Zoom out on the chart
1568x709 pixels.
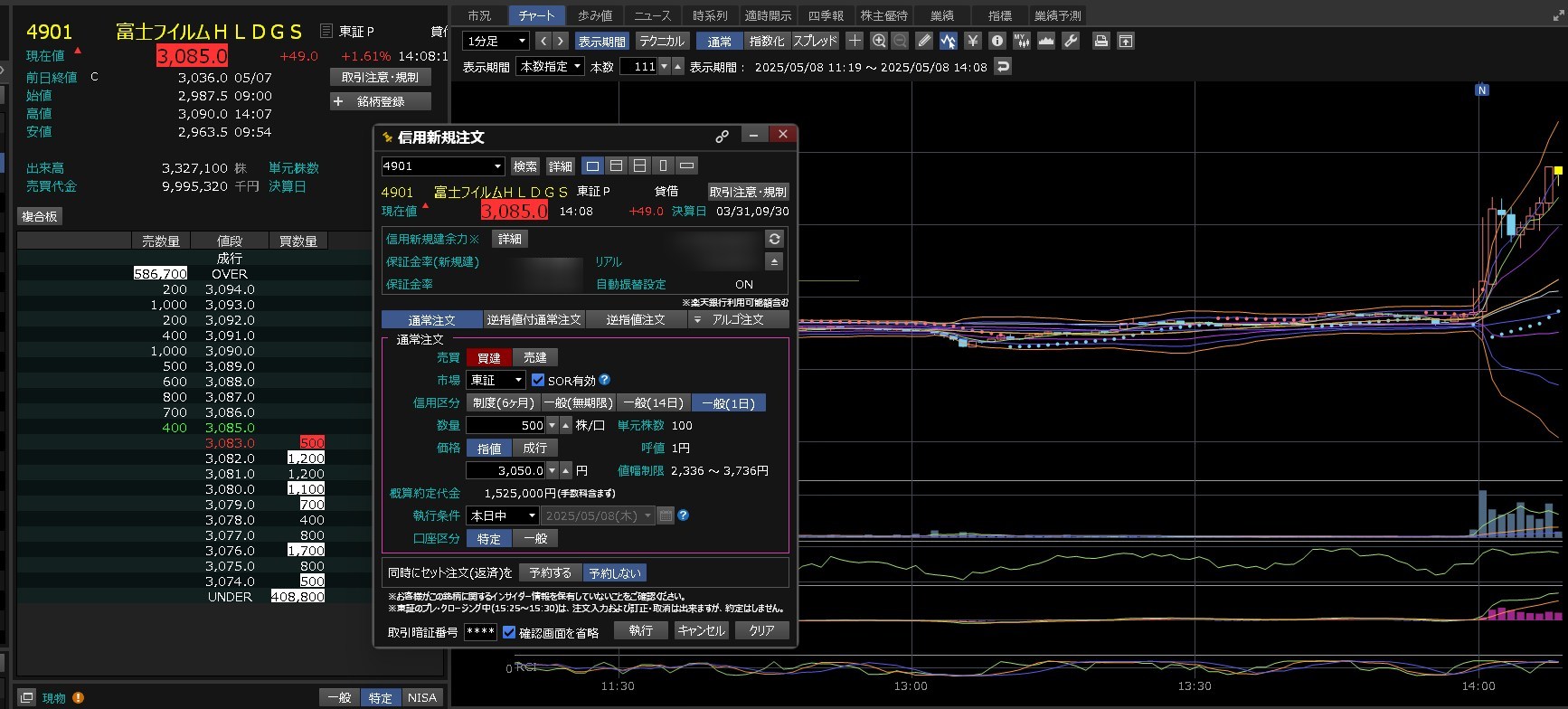pyautogui.click(x=900, y=41)
